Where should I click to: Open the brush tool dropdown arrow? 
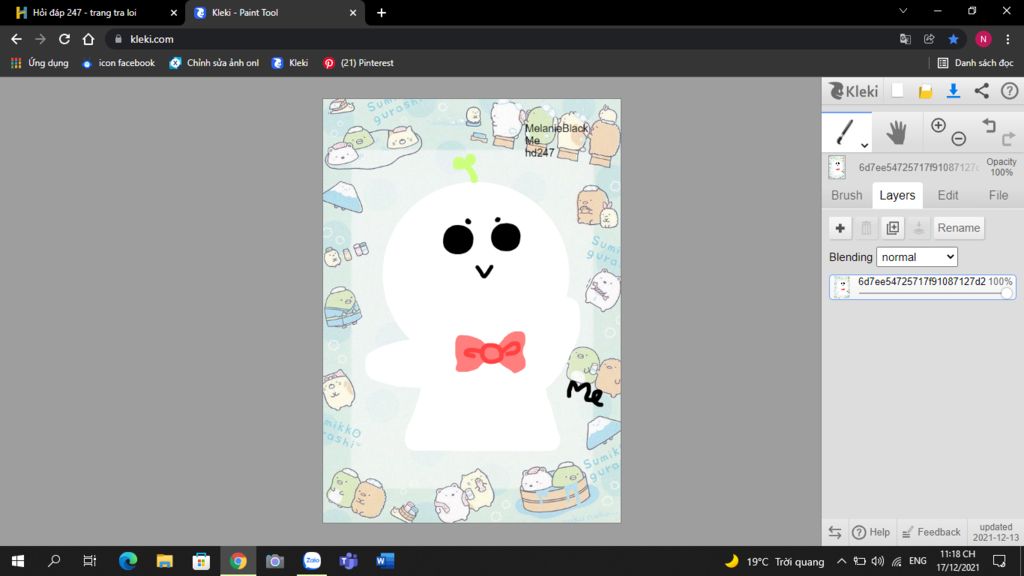click(x=864, y=146)
